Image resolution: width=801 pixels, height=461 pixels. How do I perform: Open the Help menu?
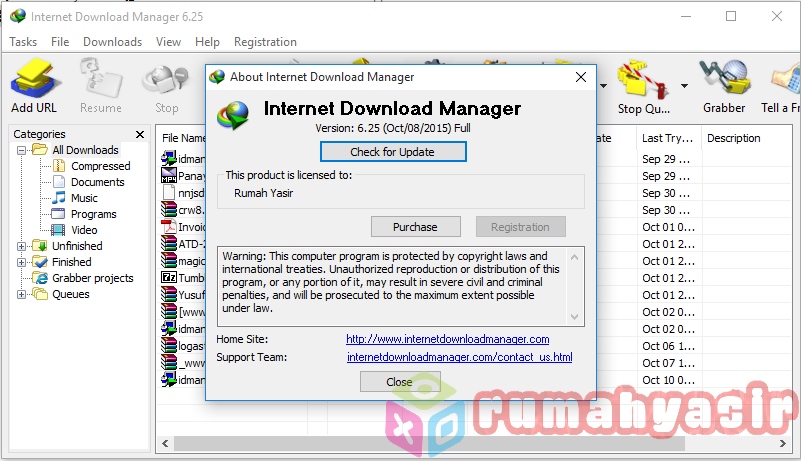coord(207,42)
